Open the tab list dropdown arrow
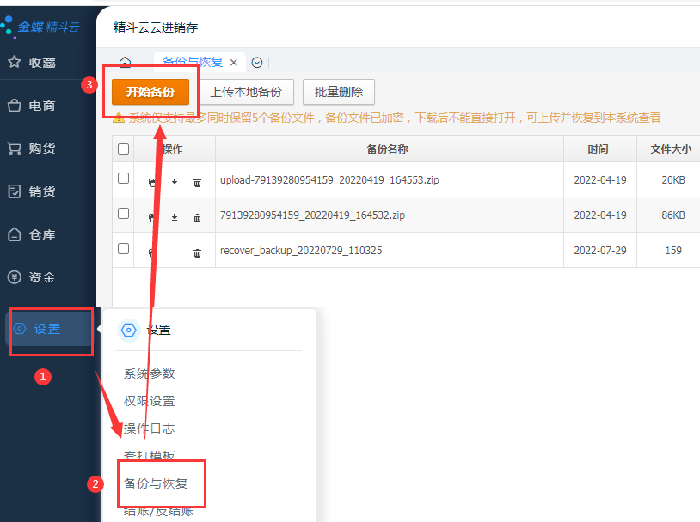The height and width of the screenshot is (522, 700). pyautogui.click(x=257, y=62)
